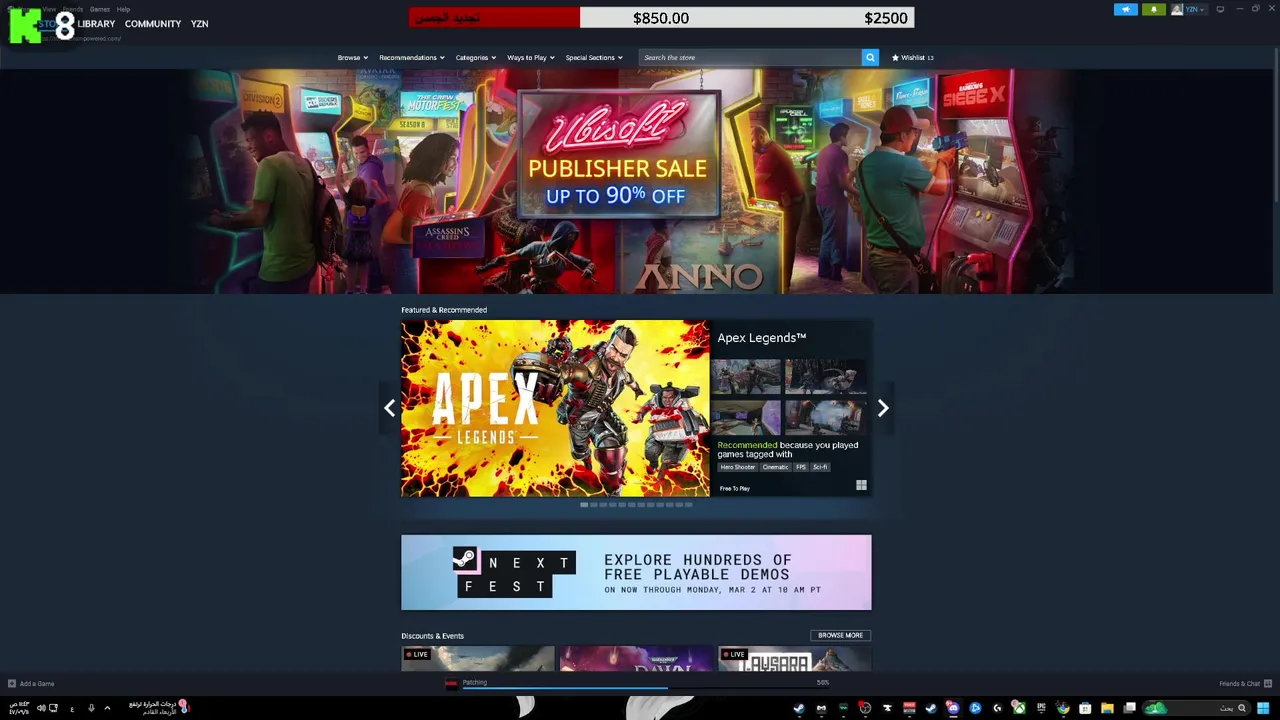Image resolution: width=1280 pixels, height=720 pixels.
Task: Select the bottom-left Apex Legends screenshot
Action: click(746, 418)
